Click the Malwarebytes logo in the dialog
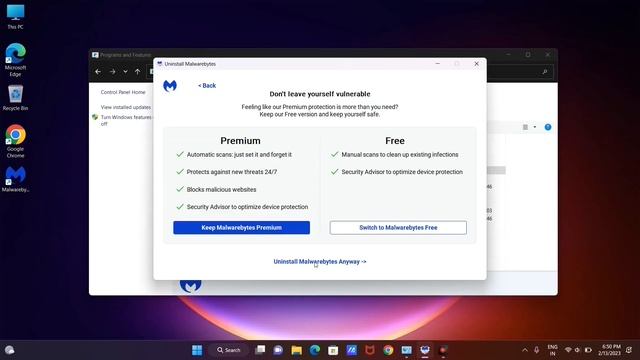The width and height of the screenshot is (640, 360). (x=170, y=86)
